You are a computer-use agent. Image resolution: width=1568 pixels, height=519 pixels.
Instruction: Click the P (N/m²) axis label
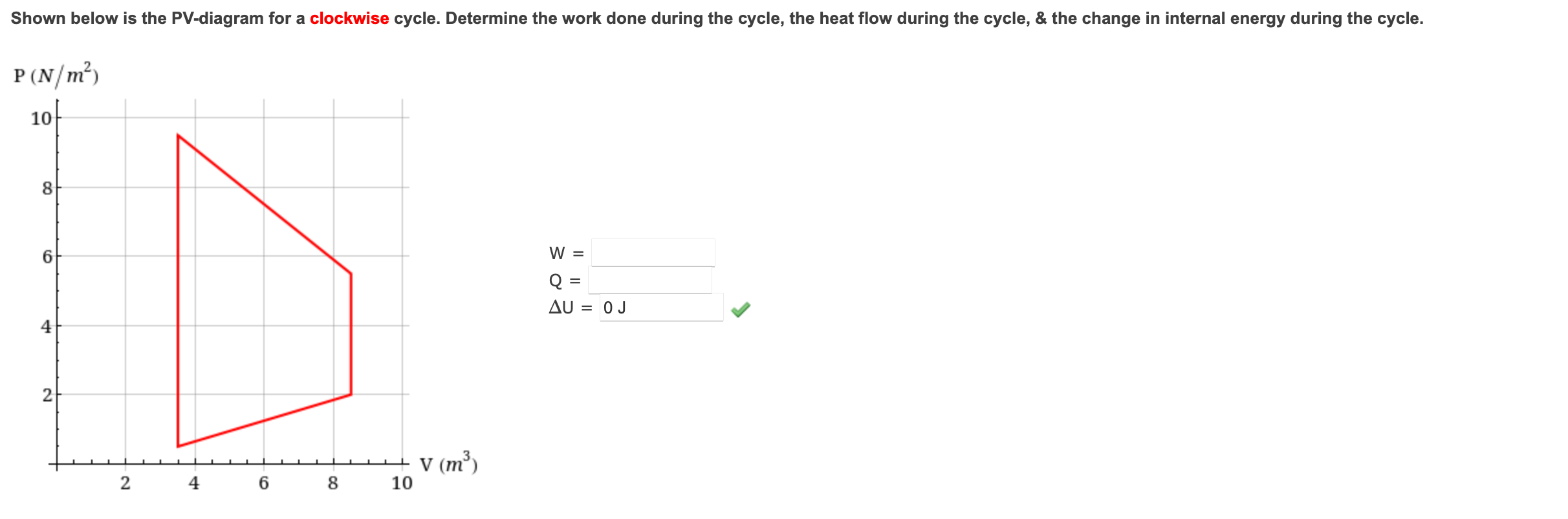tap(54, 76)
